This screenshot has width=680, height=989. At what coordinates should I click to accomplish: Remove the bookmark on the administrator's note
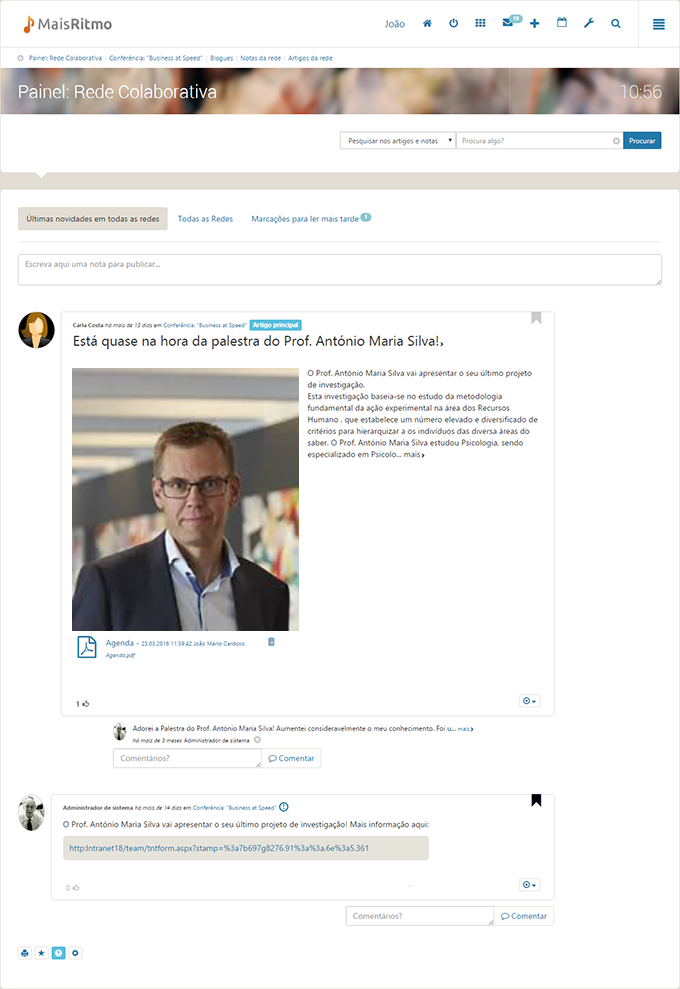coord(536,800)
